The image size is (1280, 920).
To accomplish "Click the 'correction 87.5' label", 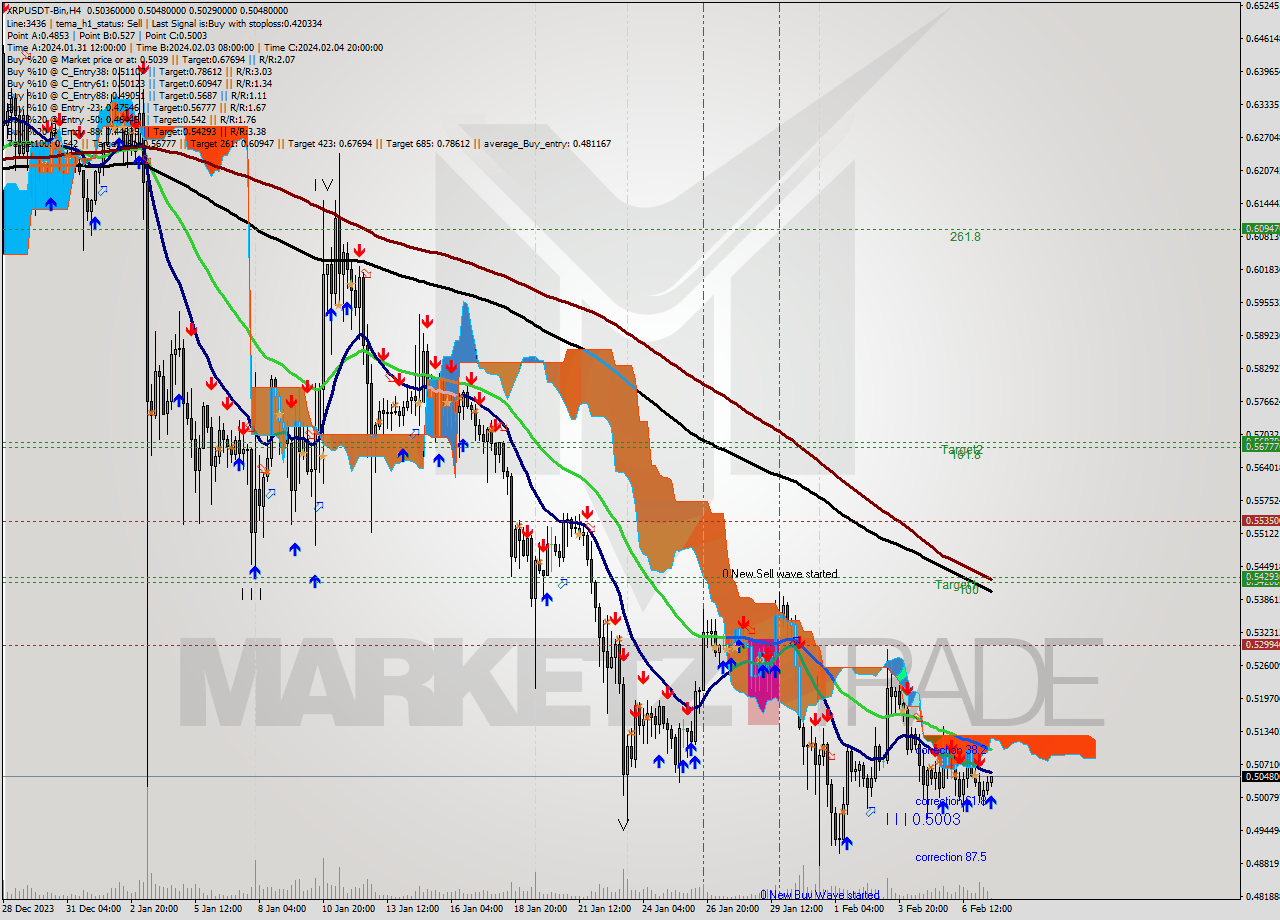I will coord(951,857).
